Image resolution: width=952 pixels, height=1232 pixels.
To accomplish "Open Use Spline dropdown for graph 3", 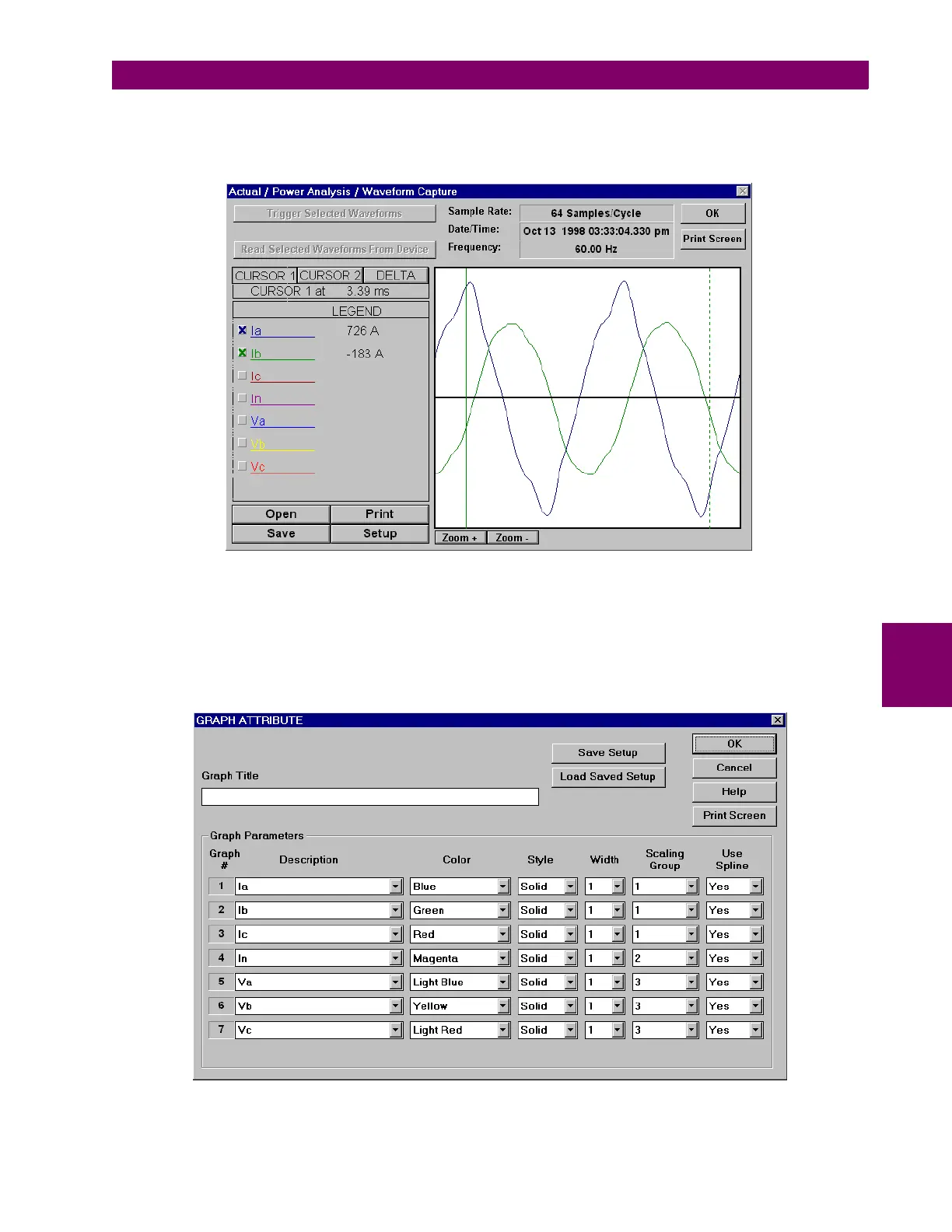I will pyautogui.click(x=756, y=934).
